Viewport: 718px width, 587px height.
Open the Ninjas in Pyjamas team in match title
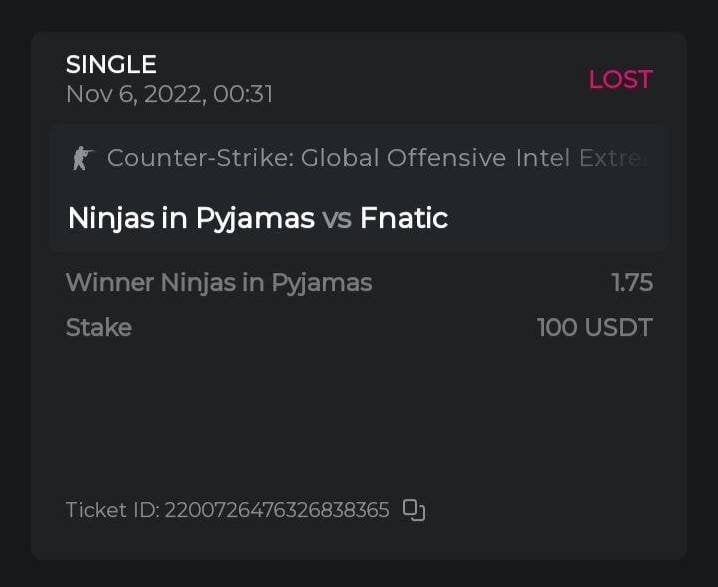tap(191, 218)
